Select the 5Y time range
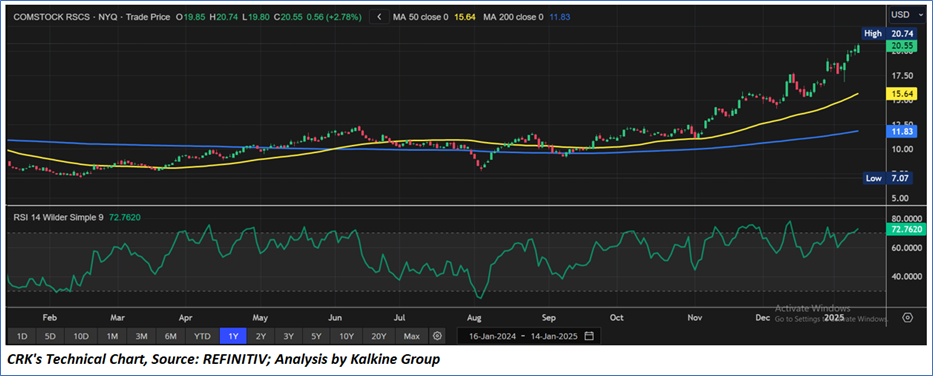 [316, 336]
